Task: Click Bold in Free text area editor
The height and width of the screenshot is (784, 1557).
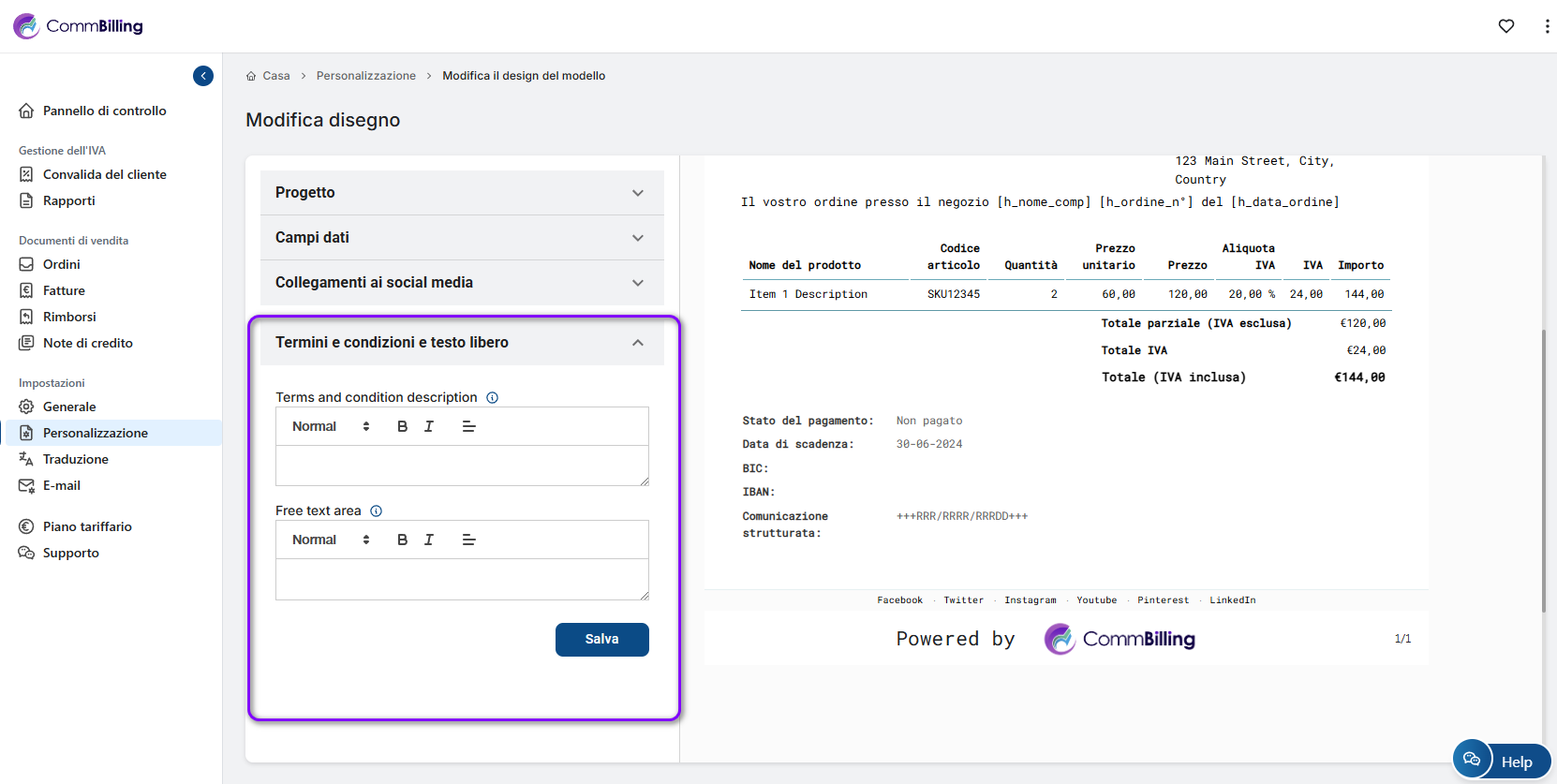Action: point(402,540)
